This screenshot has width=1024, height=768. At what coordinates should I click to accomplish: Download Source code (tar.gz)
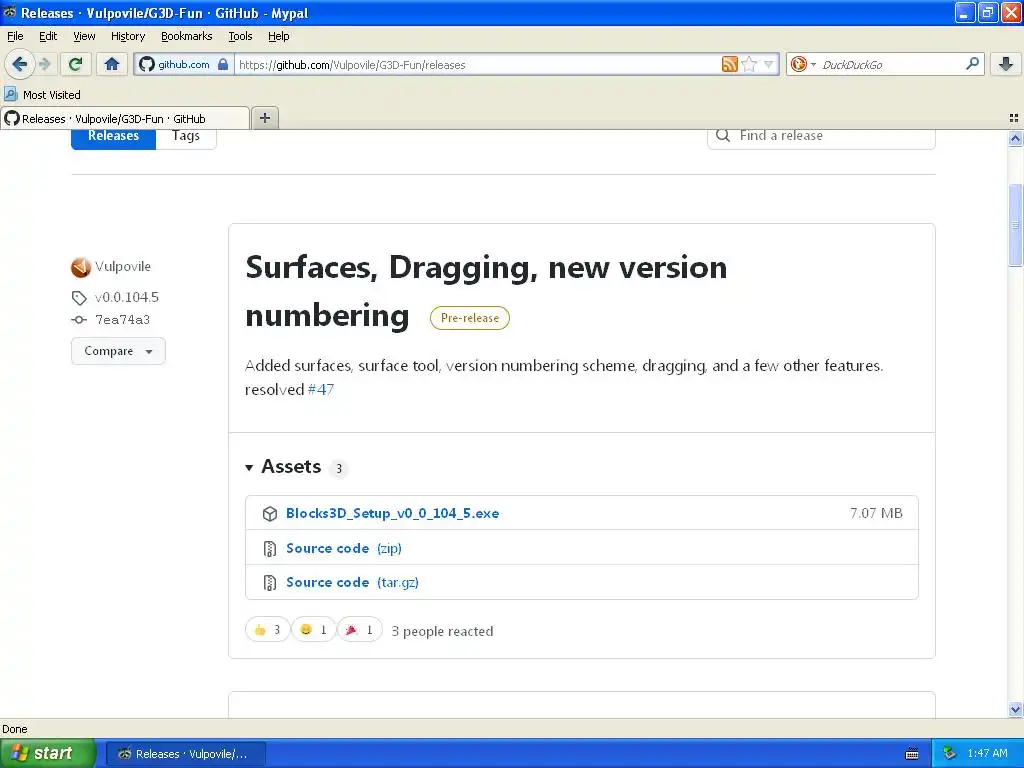click(352, 582)
